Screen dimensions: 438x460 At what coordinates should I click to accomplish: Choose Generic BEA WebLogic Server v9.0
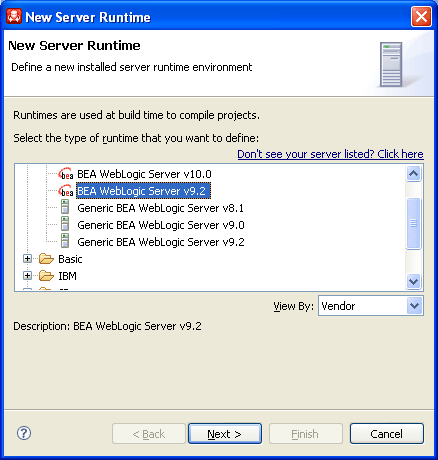(161, 225)
